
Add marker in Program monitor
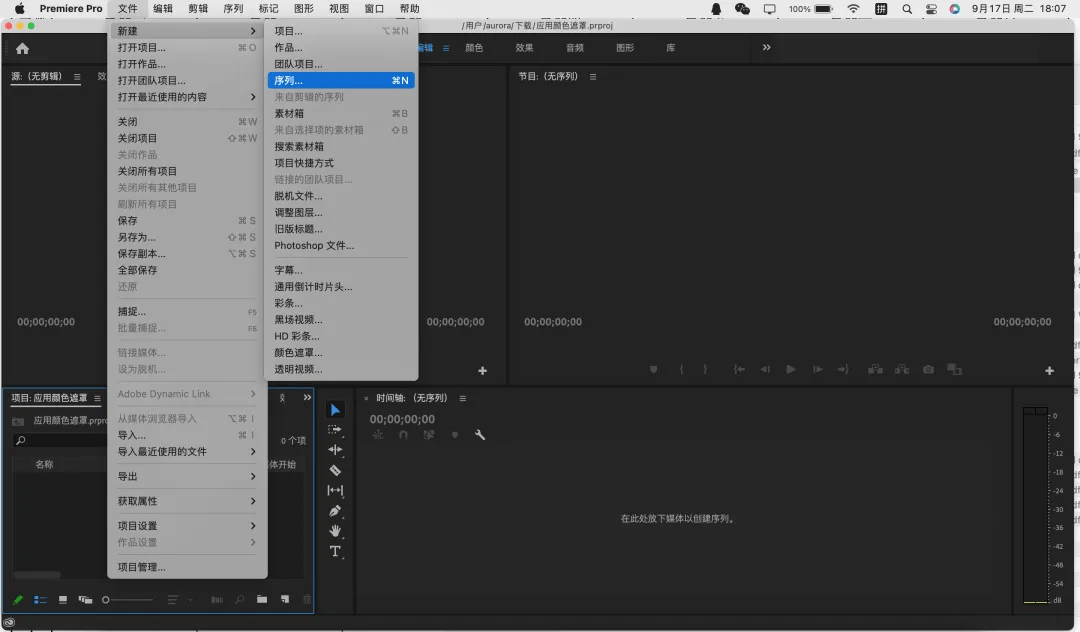coord(654,370)
